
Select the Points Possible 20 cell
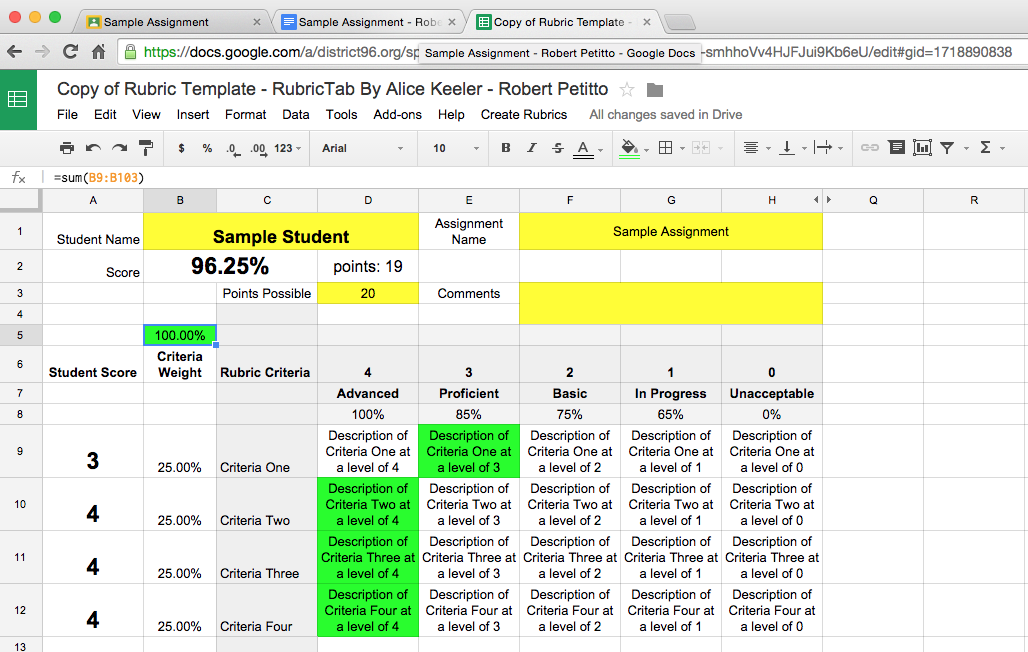[368, 293]
